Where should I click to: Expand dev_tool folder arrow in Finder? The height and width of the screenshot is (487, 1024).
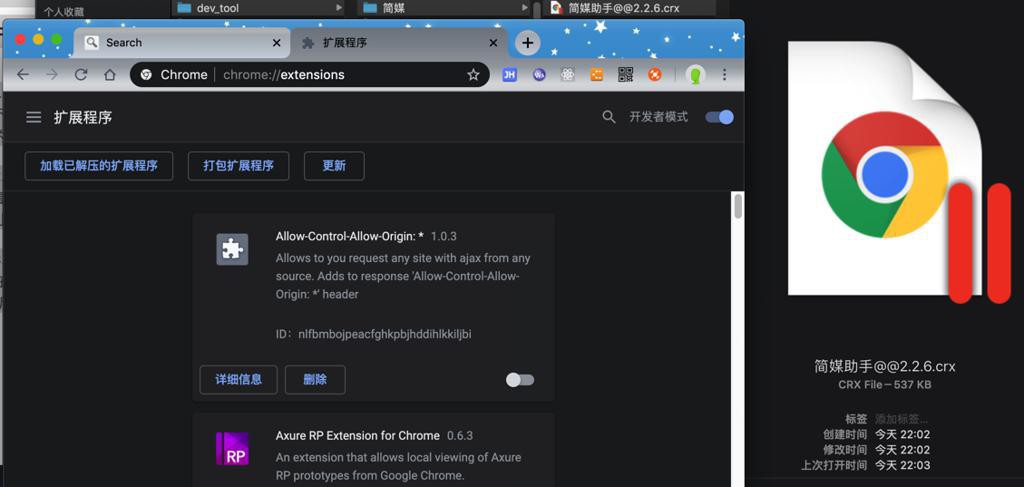[x=339, y=8]
